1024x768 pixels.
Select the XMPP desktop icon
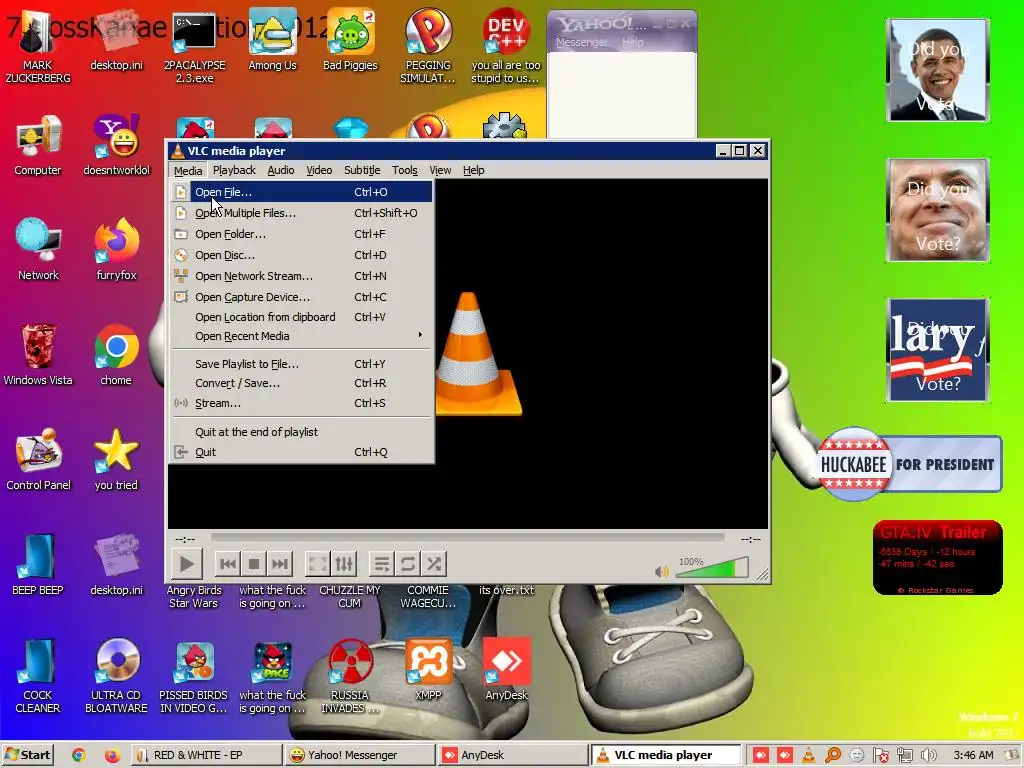[x=428, y=670]
